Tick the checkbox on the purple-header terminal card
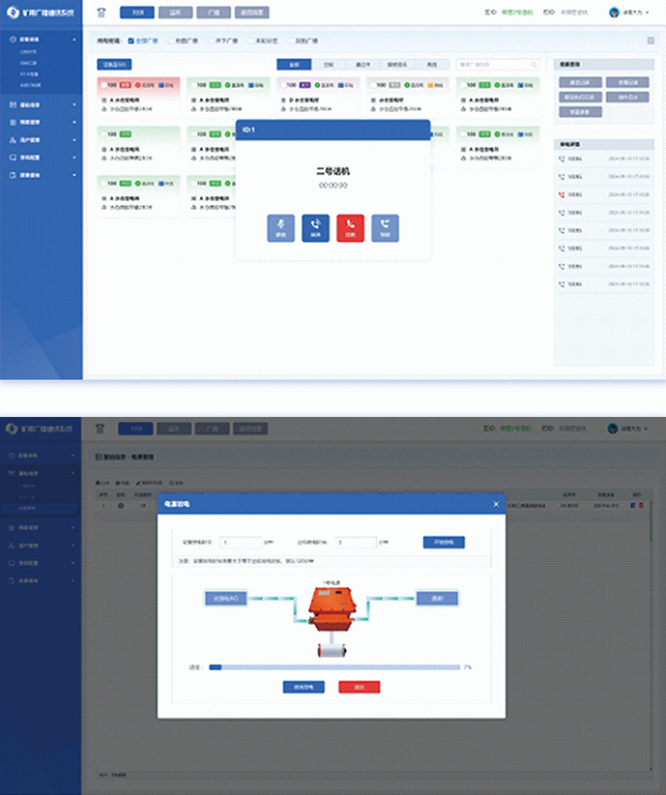 [x=282, y=85]
